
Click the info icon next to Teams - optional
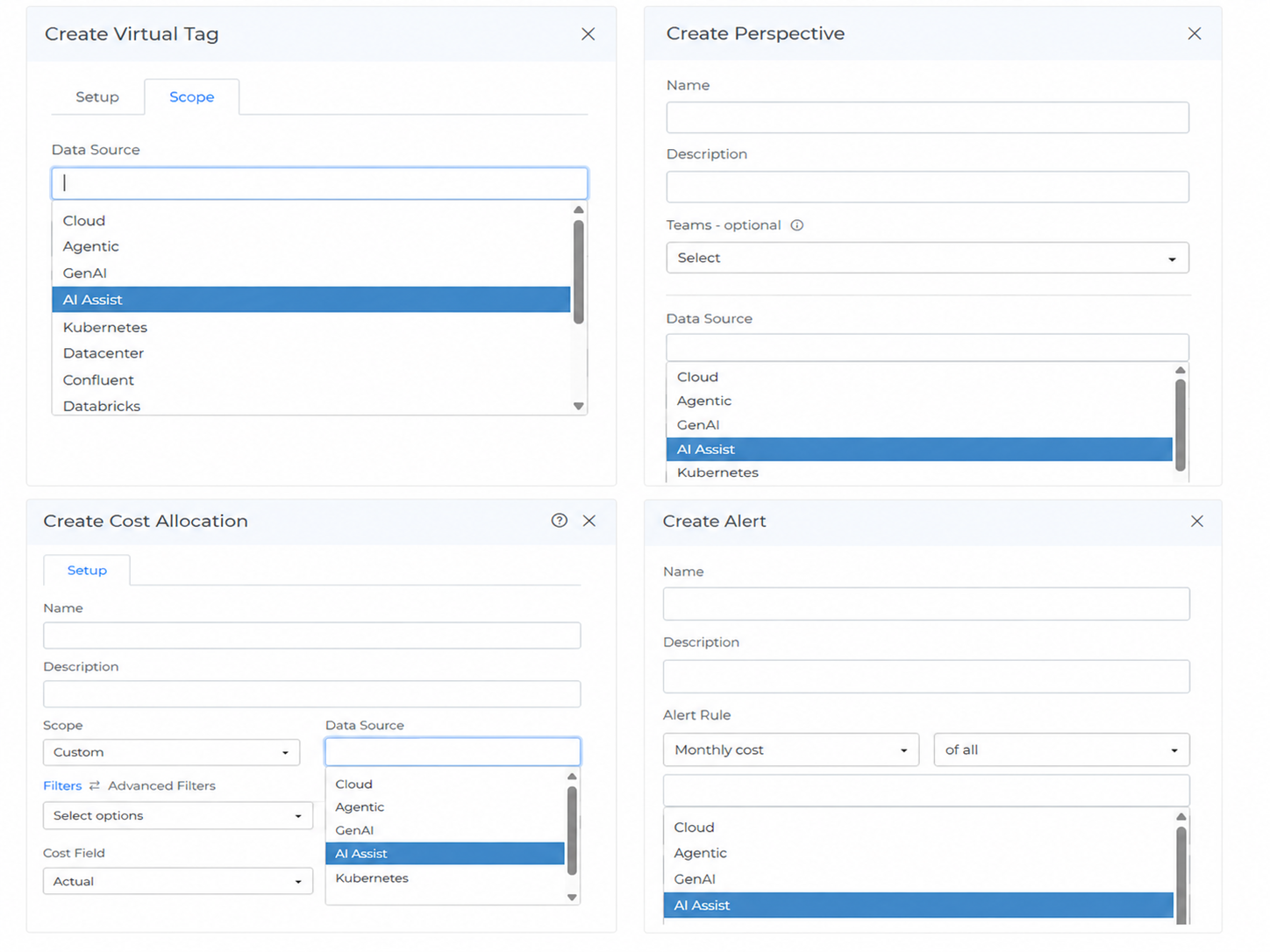(x=796, y=225)
